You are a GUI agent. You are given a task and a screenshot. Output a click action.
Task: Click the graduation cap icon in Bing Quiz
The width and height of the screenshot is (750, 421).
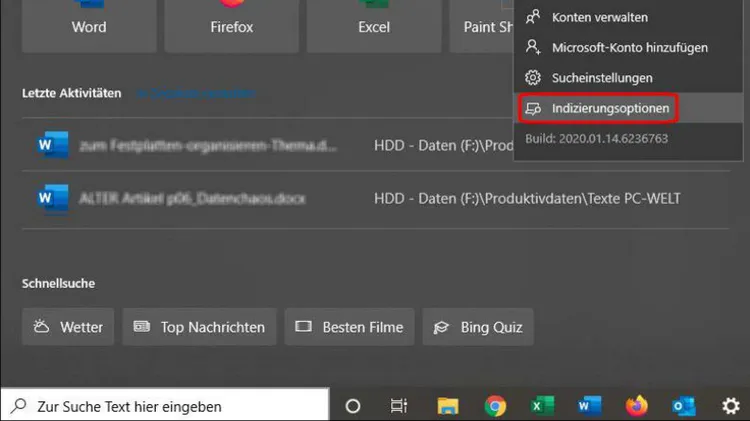pyautogui.click(x=441, y=327)
